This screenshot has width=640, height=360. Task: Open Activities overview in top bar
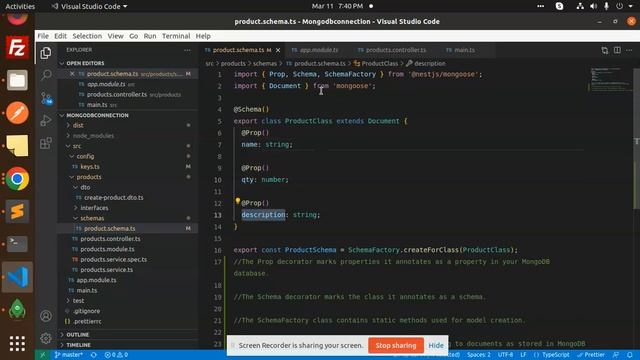[20, 6]
